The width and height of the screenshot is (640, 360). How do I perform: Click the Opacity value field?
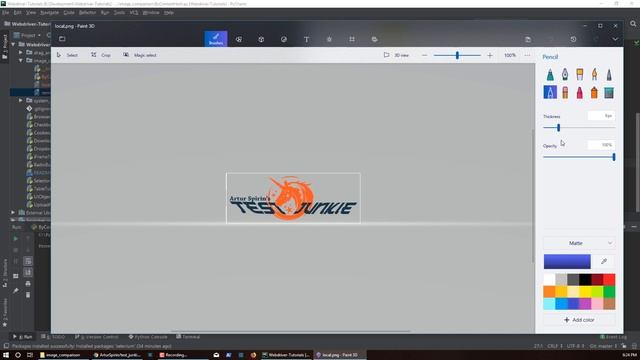pos(601,145)
